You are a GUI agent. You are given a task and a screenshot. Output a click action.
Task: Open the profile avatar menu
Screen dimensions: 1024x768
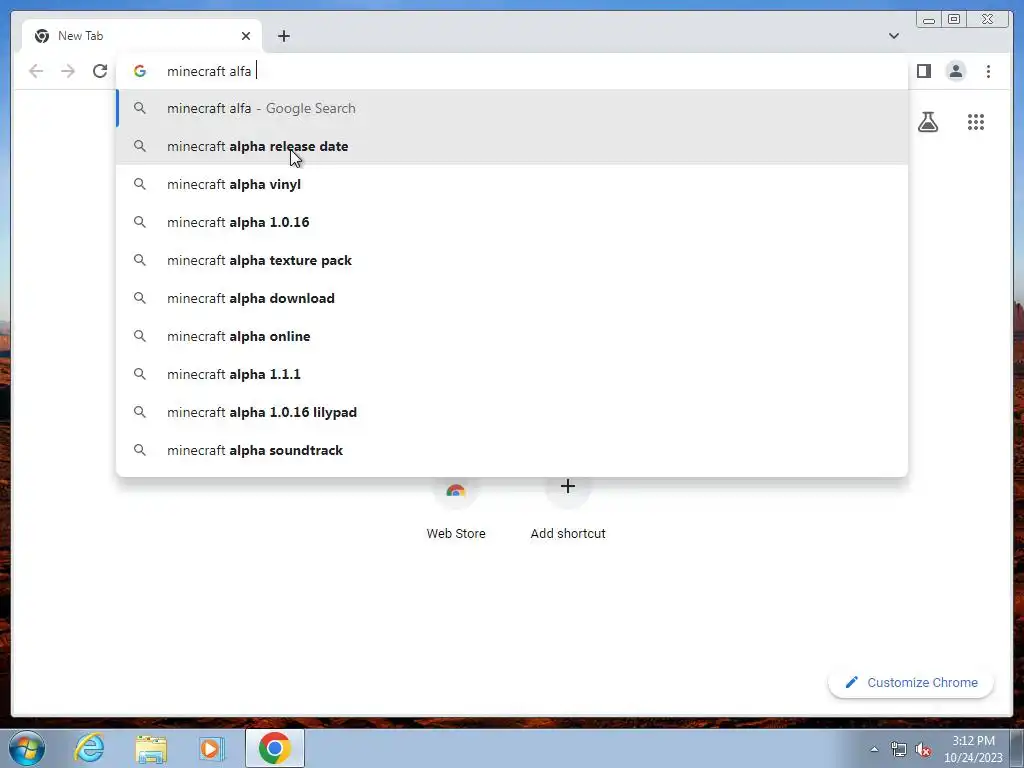coord(955,71)
